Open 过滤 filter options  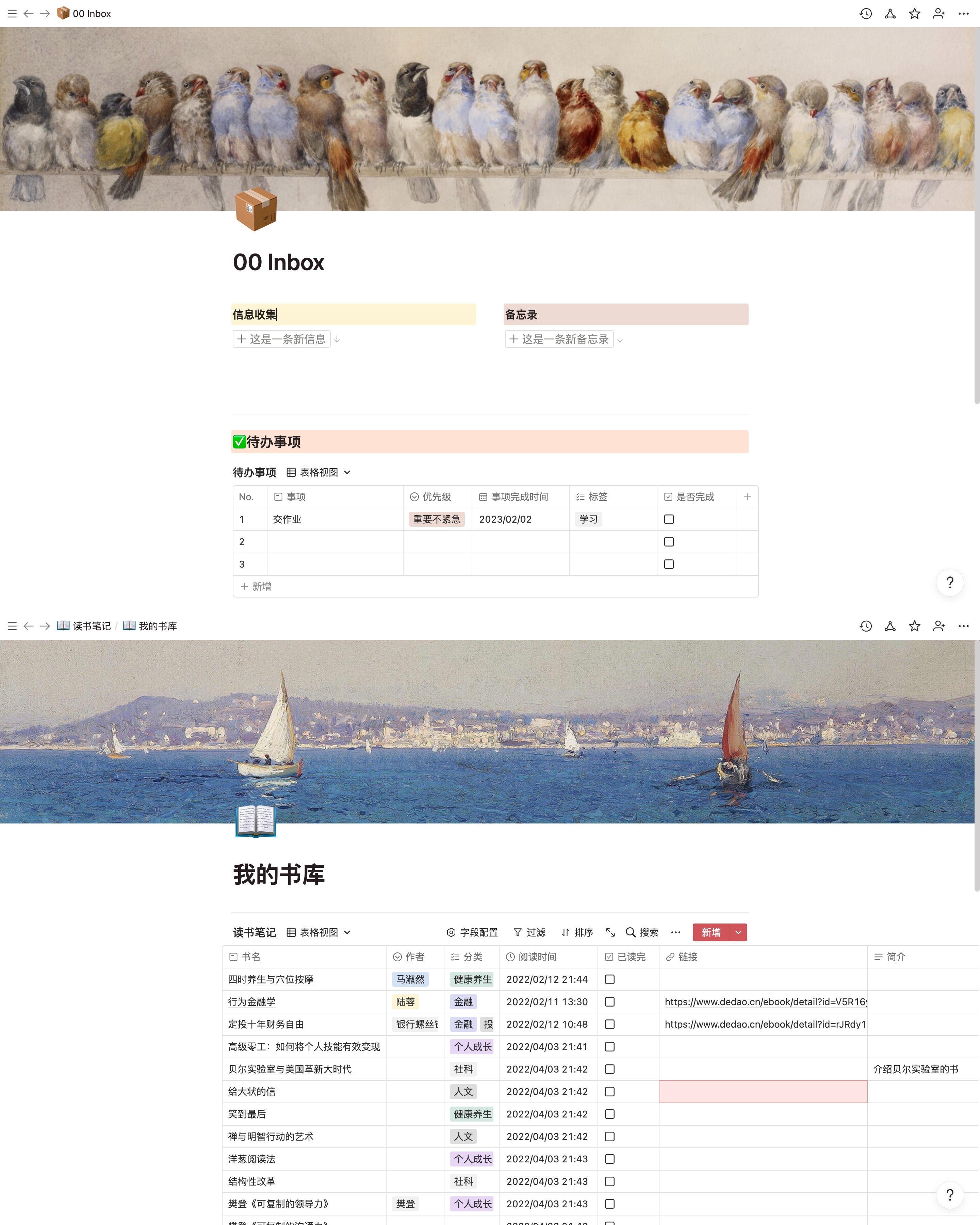pos(529,932)
